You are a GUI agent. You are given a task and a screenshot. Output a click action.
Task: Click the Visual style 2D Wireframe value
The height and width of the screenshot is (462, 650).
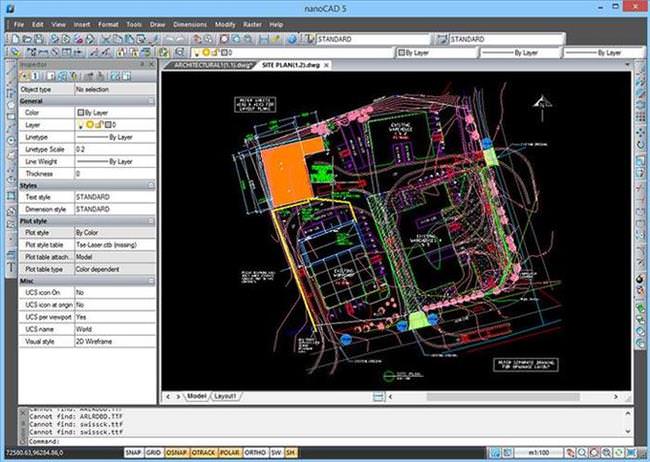[x=115, y=341]
